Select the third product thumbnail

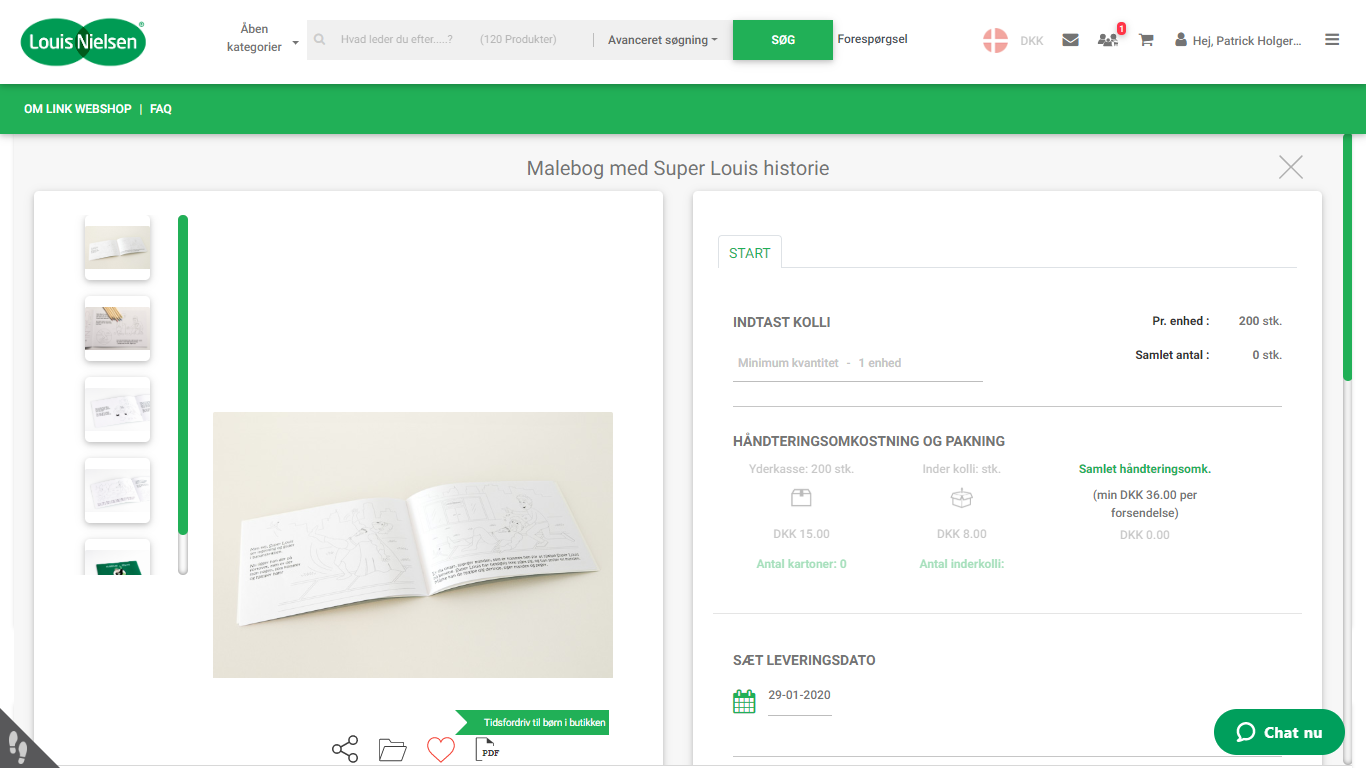pos(117,409)
